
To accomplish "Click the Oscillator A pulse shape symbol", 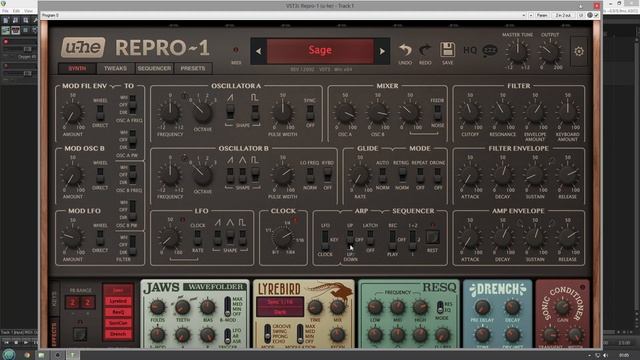I will coord(254,98).
